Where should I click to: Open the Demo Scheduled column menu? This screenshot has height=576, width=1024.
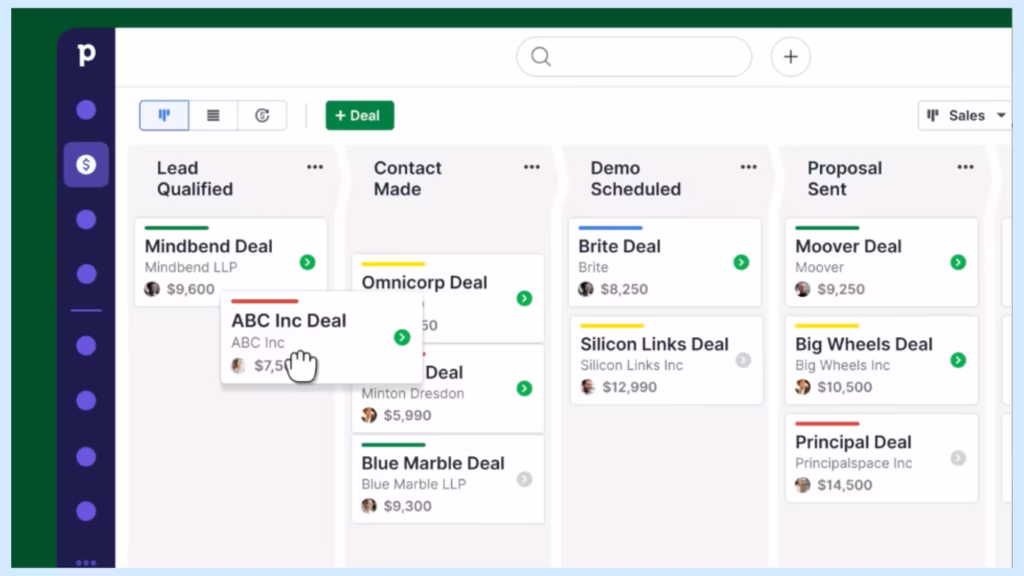748,166
